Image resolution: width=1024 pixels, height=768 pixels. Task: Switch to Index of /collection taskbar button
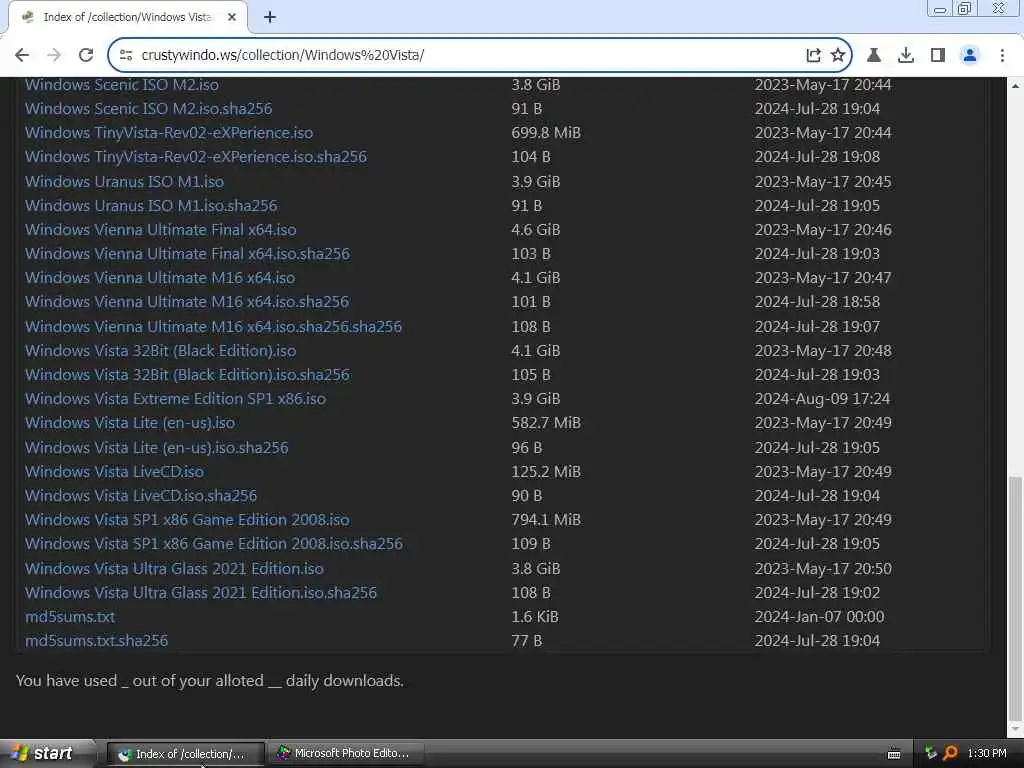coord(185,754)
